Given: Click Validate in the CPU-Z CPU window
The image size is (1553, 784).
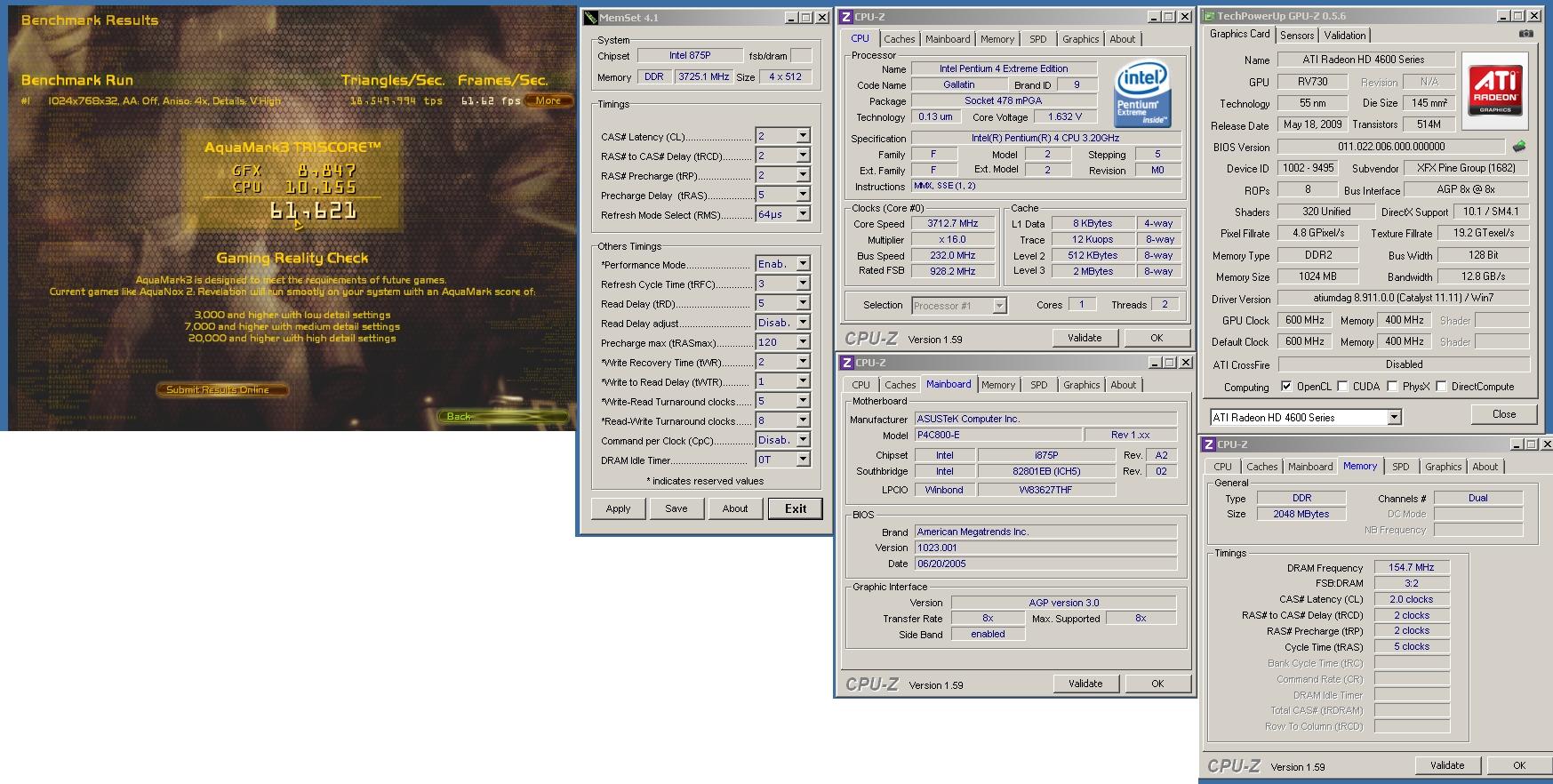Looking at the screenshot, I should point(1085,338).
